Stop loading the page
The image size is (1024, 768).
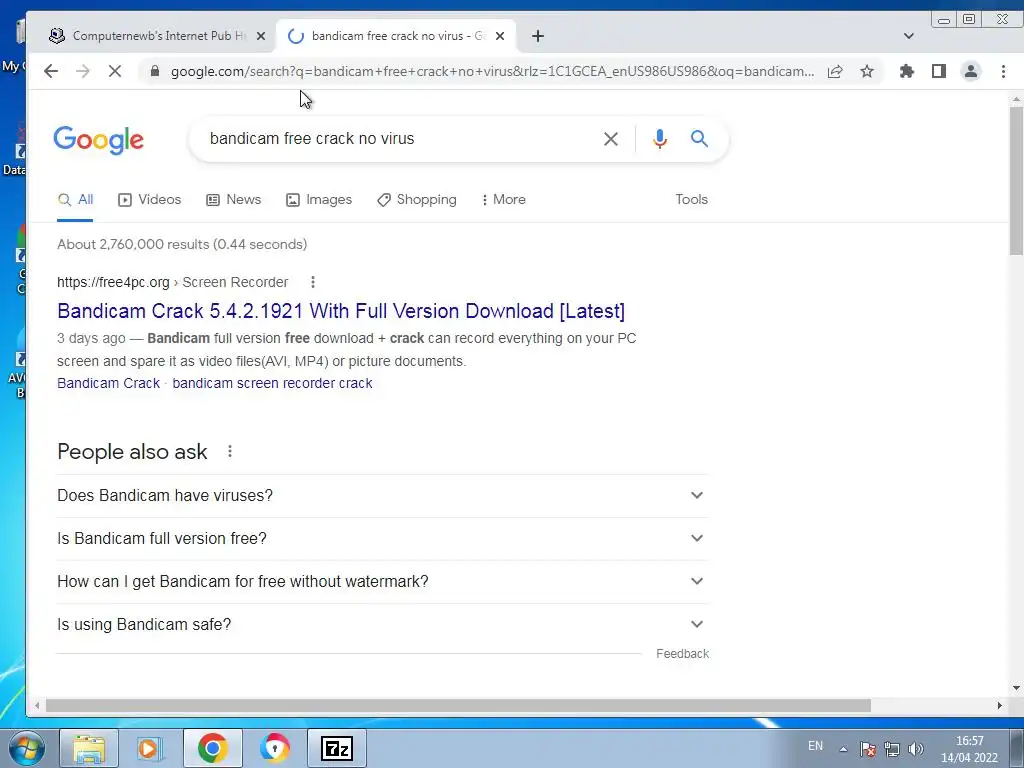(x=115, y=71)
